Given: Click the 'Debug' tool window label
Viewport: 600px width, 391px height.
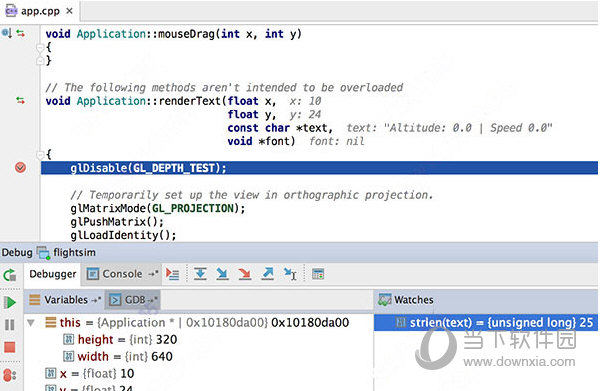Looking at the screenshot, I should pyautogui.click(x=17, y=253).
